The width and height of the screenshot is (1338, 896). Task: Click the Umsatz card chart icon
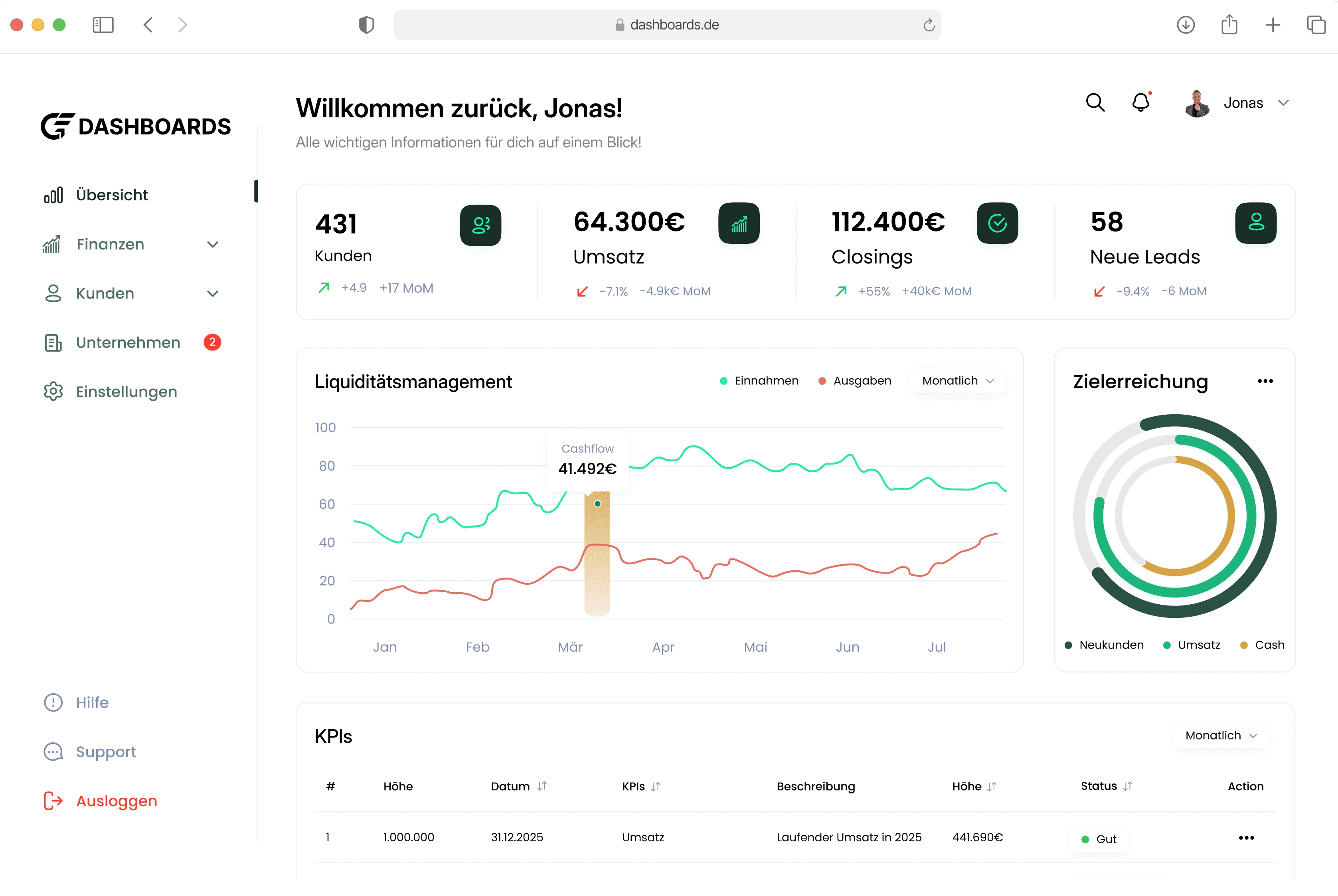tap(739, 224)
